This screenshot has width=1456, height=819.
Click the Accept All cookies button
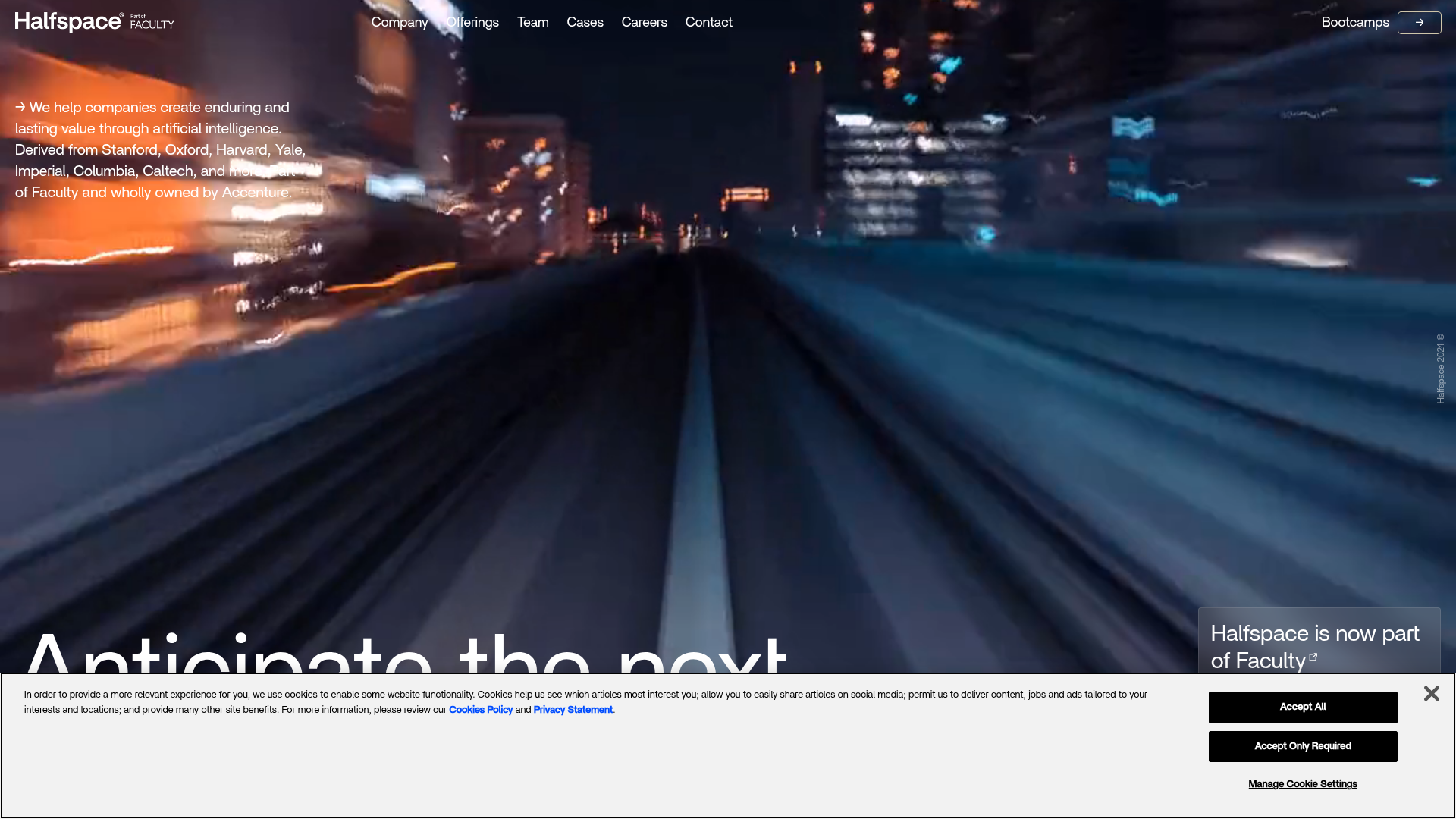pos(1303,707)
